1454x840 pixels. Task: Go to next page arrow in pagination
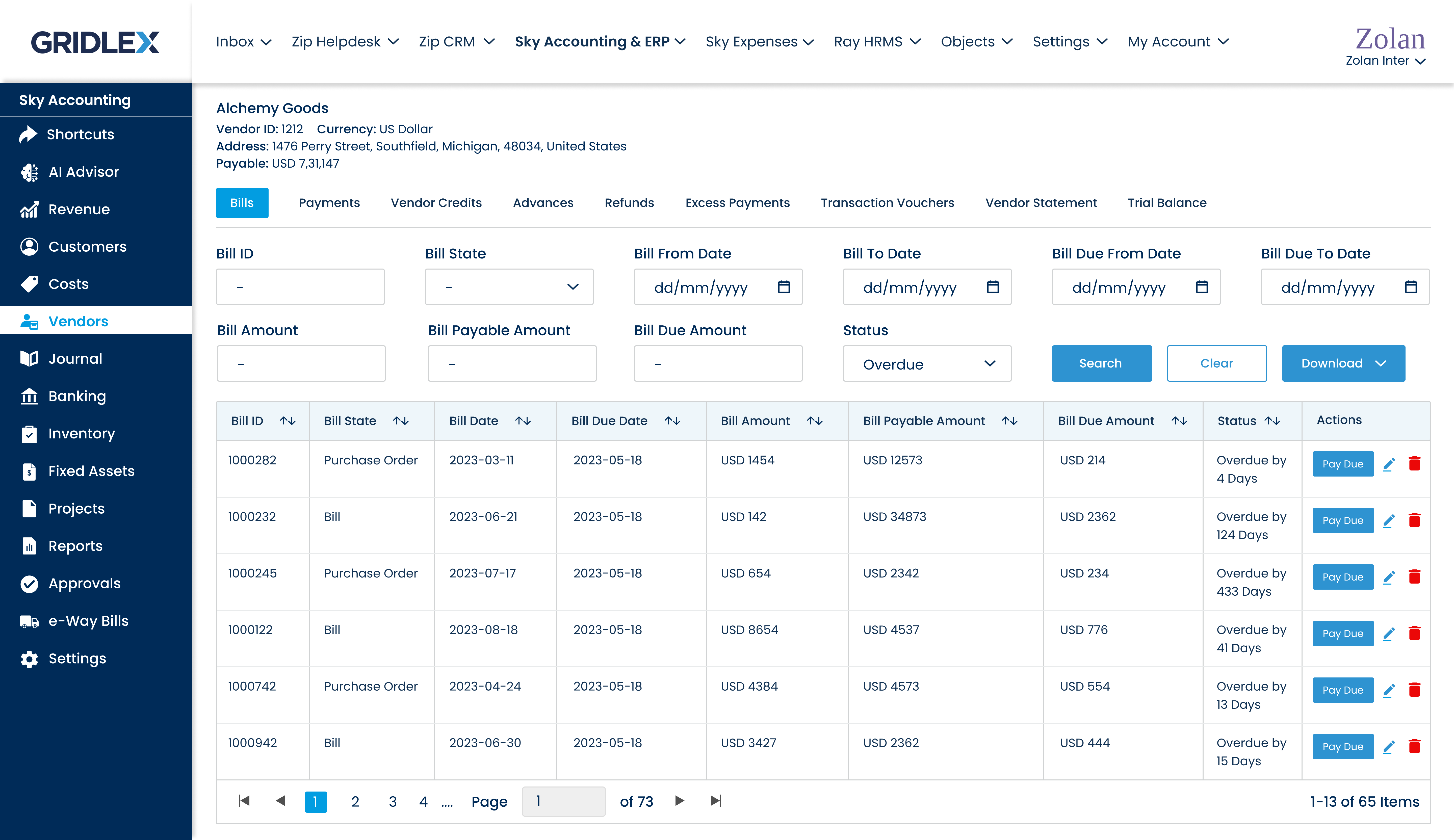click(x=680, y=801)
